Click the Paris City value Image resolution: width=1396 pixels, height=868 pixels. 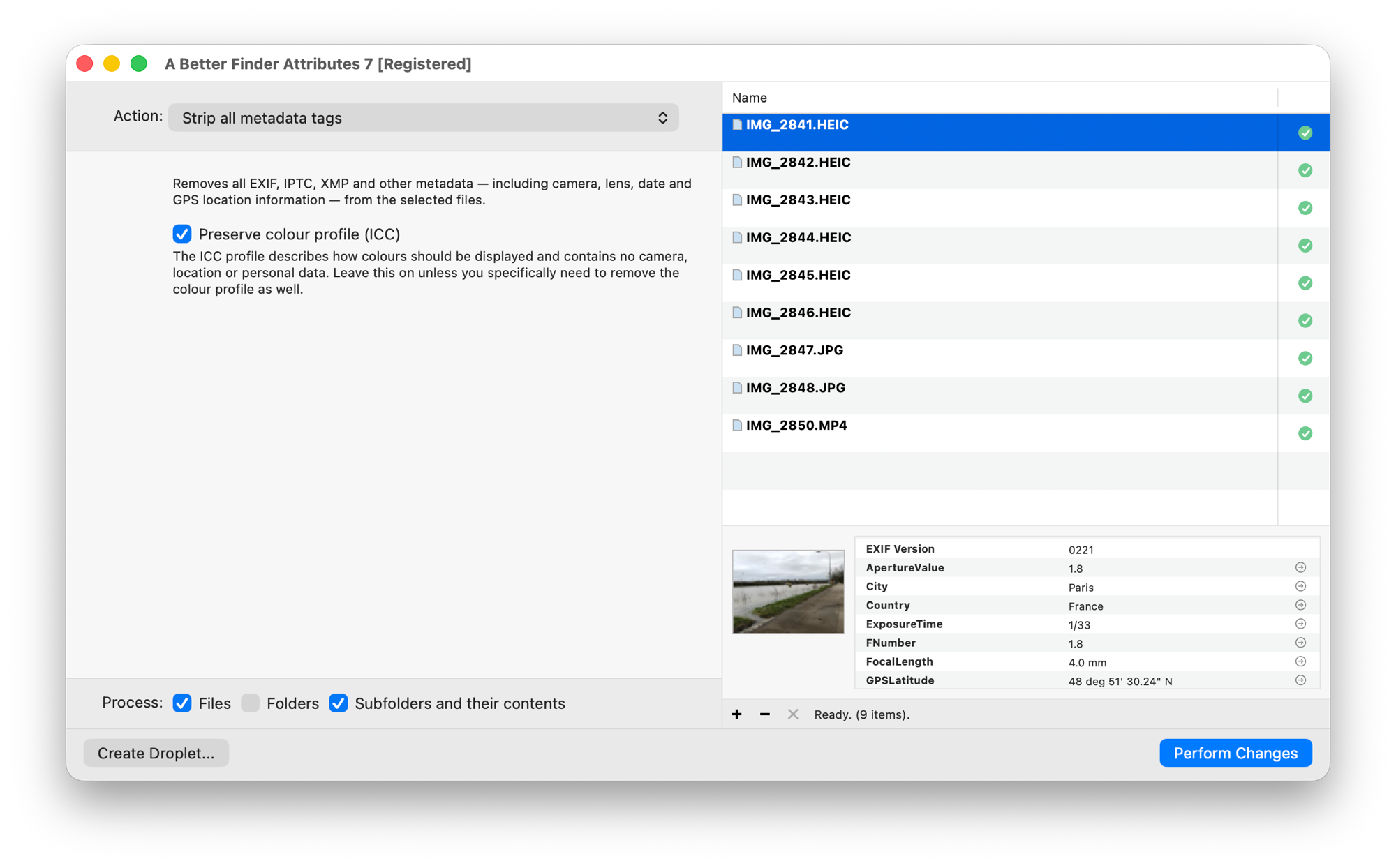tap(1081, 588)
